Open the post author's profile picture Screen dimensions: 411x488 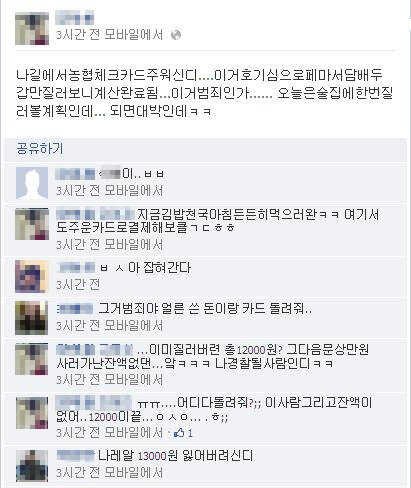click(32, 29)
